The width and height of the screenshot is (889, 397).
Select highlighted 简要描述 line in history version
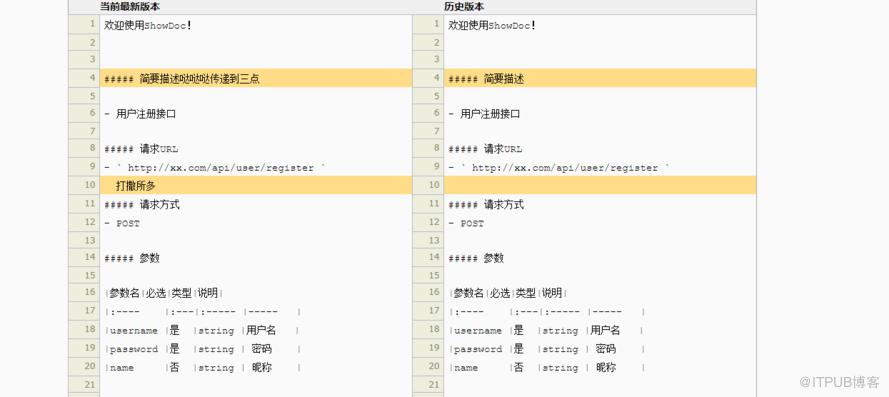[x=600, y=78]
